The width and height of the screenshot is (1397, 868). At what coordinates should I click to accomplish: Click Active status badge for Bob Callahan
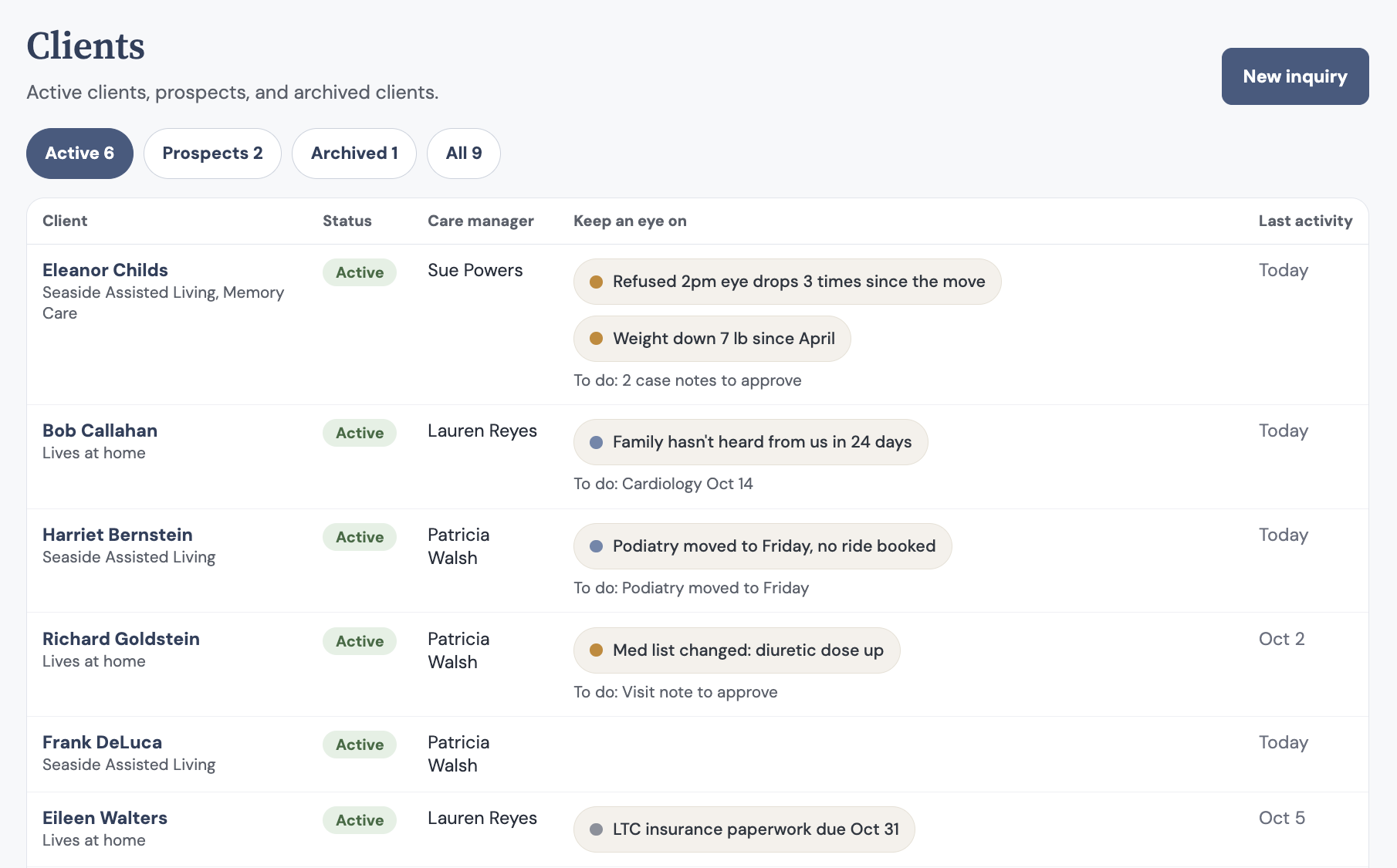tap(360, 433)
